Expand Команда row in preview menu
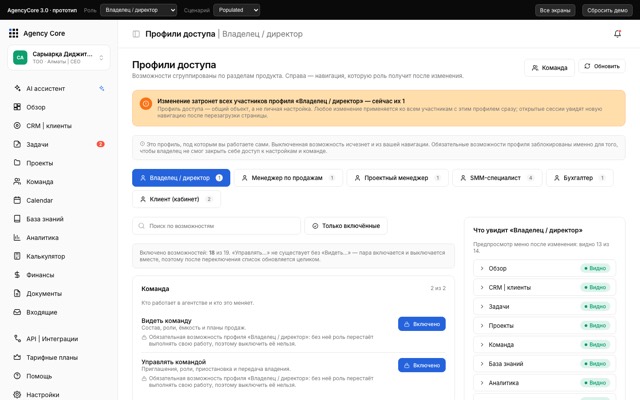The image size is (640, 400). (482, 344)
